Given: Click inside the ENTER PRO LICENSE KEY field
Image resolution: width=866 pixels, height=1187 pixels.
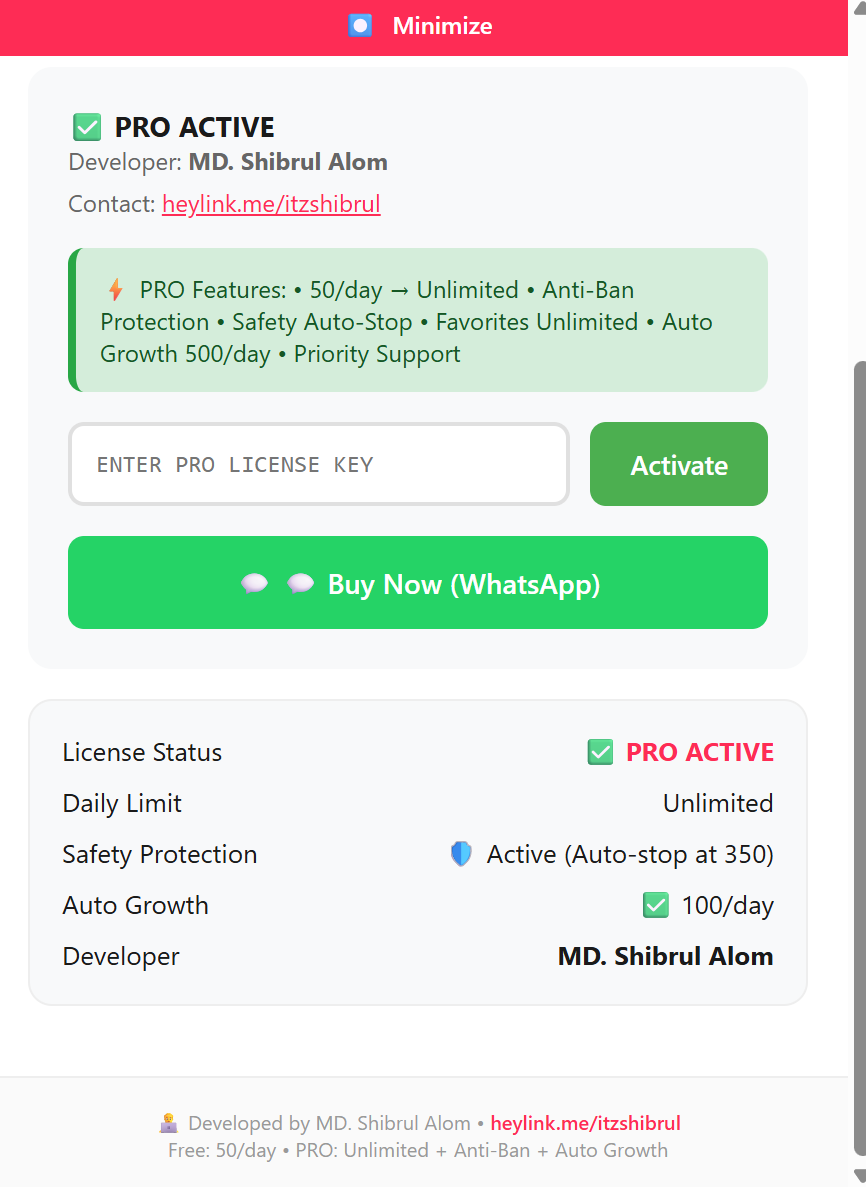Looking at the screenshot, I should (318, 464).
